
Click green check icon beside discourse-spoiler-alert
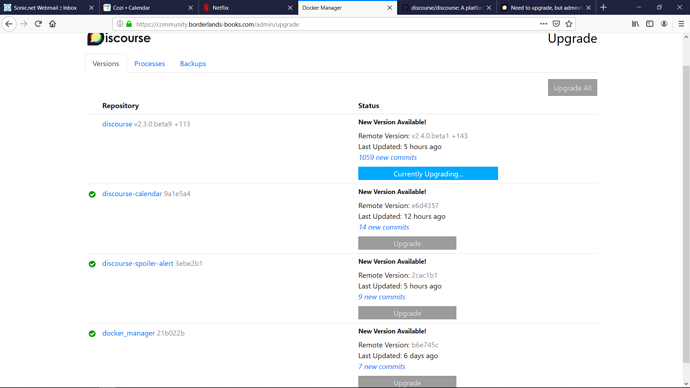92,264
